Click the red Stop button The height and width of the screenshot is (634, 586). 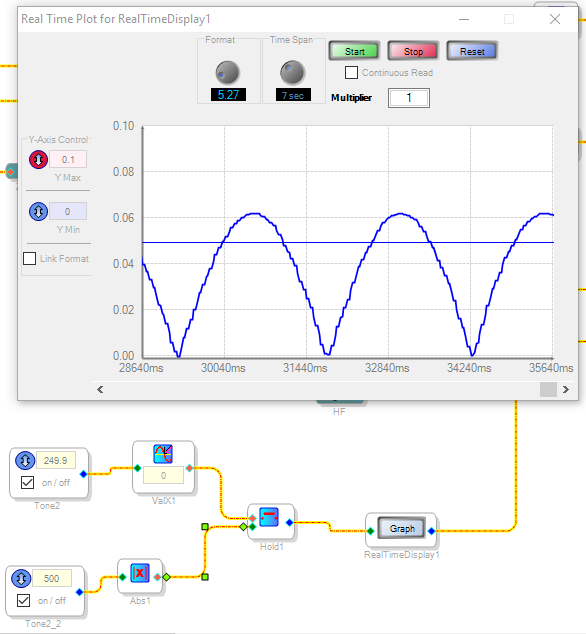pos(413,51)
